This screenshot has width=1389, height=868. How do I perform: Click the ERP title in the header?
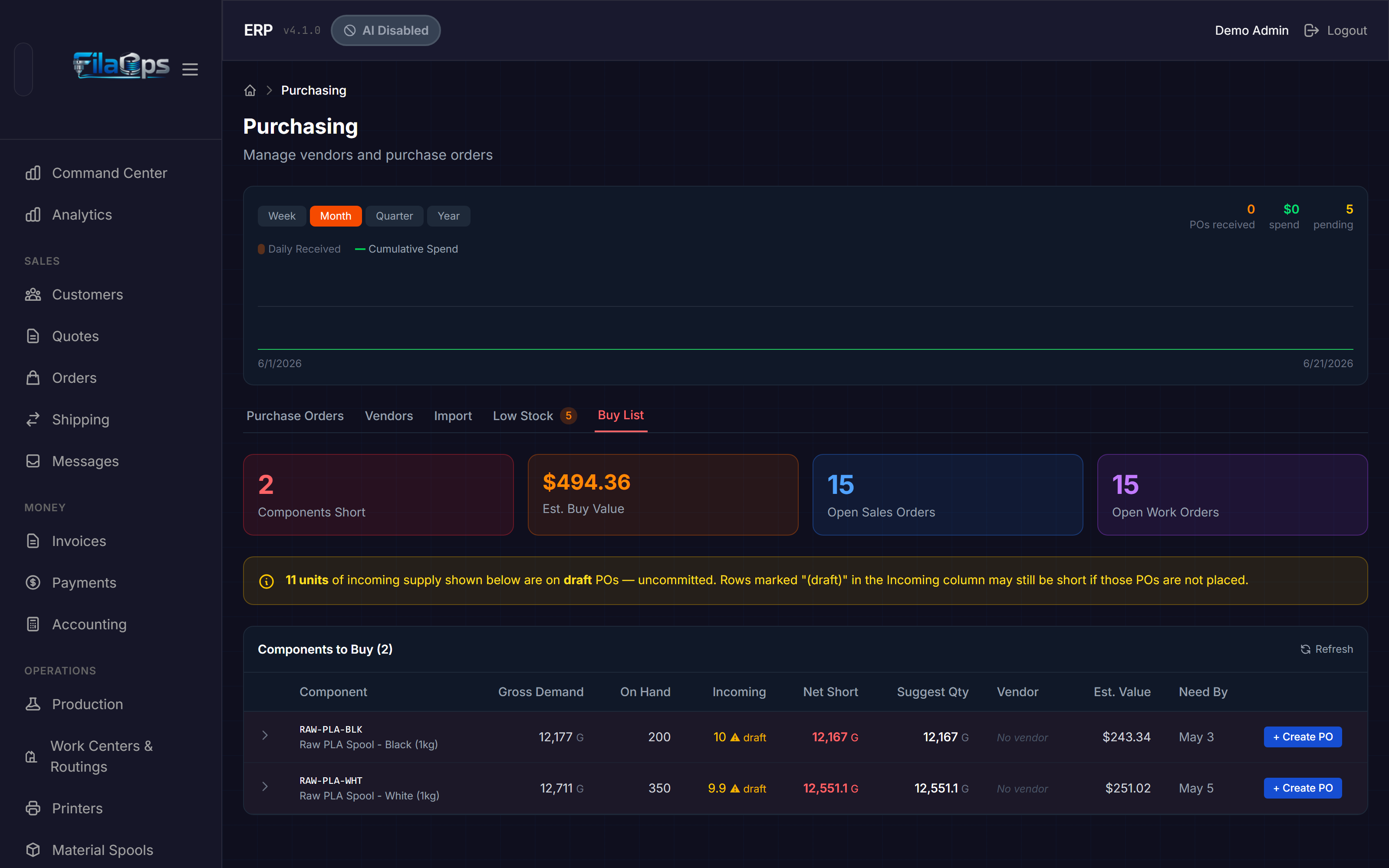coord(258,30)
